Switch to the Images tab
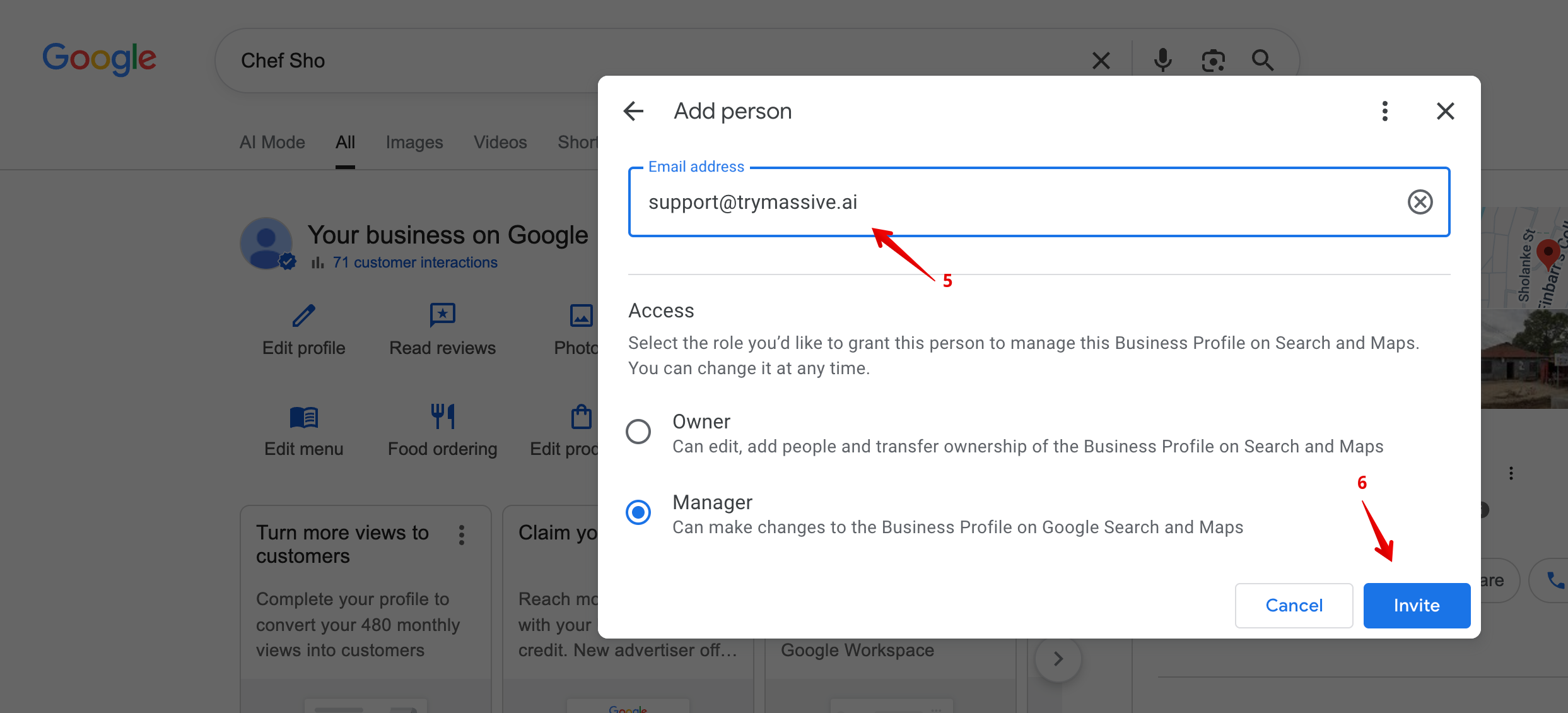This screenshot has height=713, width=1568. click(414, 143)
